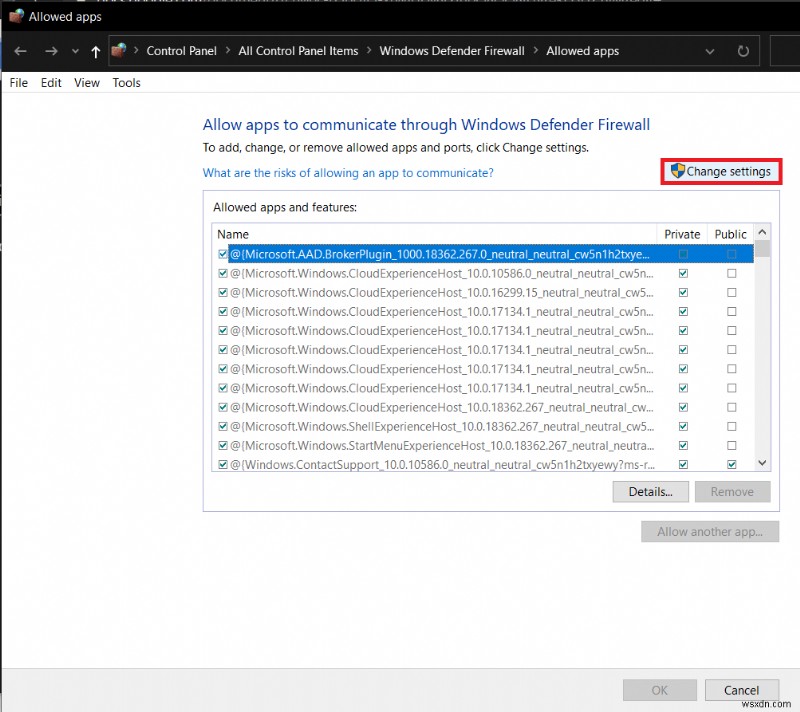Expand chevron after Control Panel breadcrumb
The width and height of the screenshot is (800, 712).
point(228,50)
